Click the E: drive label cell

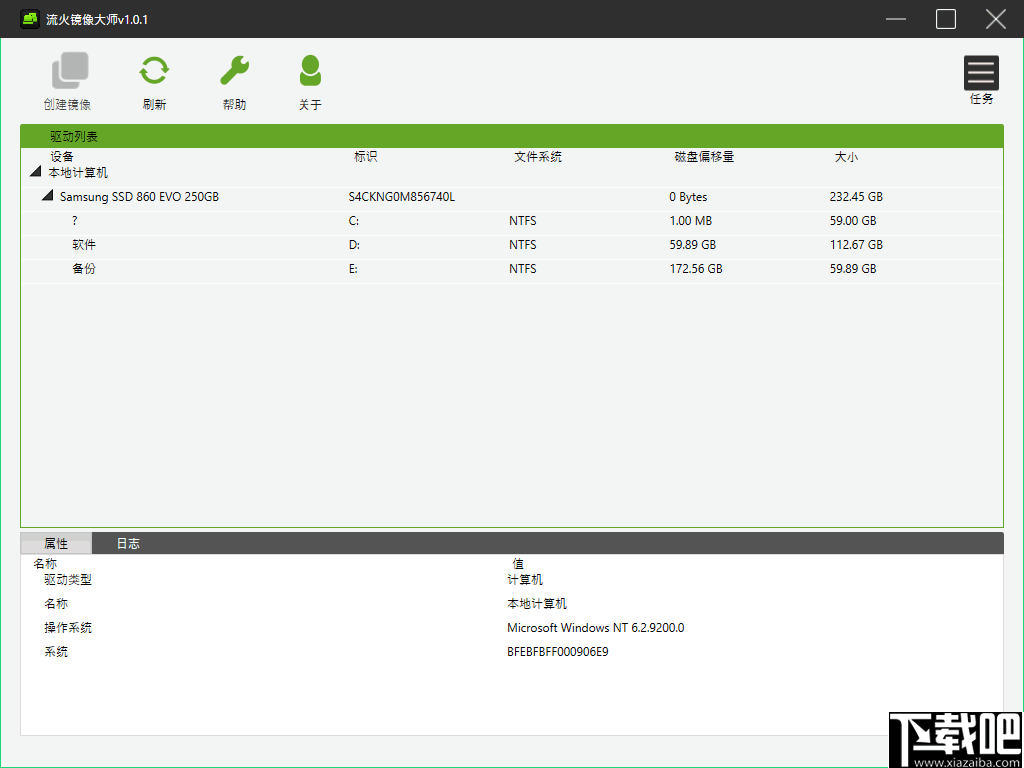353,268
